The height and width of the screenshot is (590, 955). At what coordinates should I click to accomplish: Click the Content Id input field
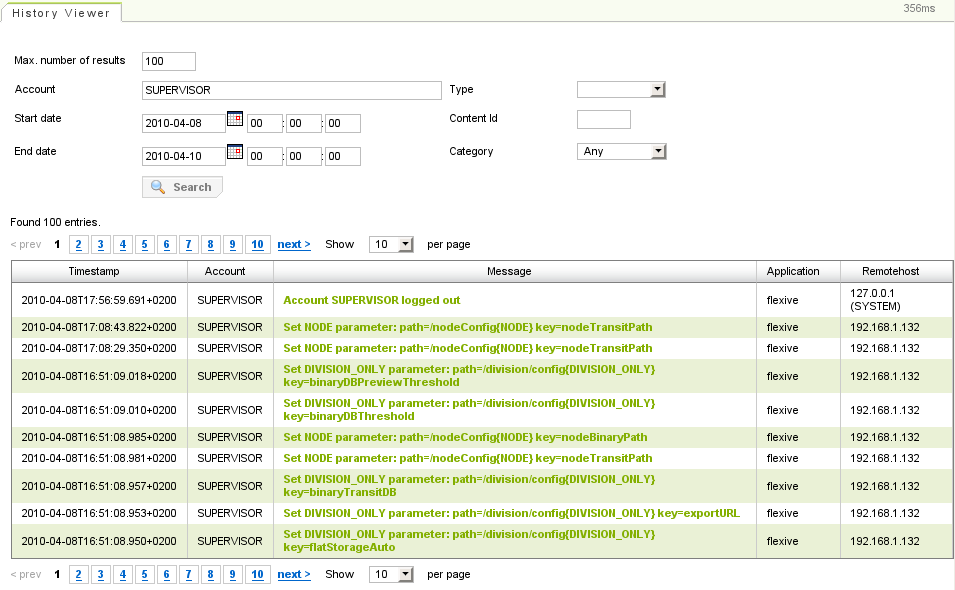pyautogui.click(x=604, y=119)
